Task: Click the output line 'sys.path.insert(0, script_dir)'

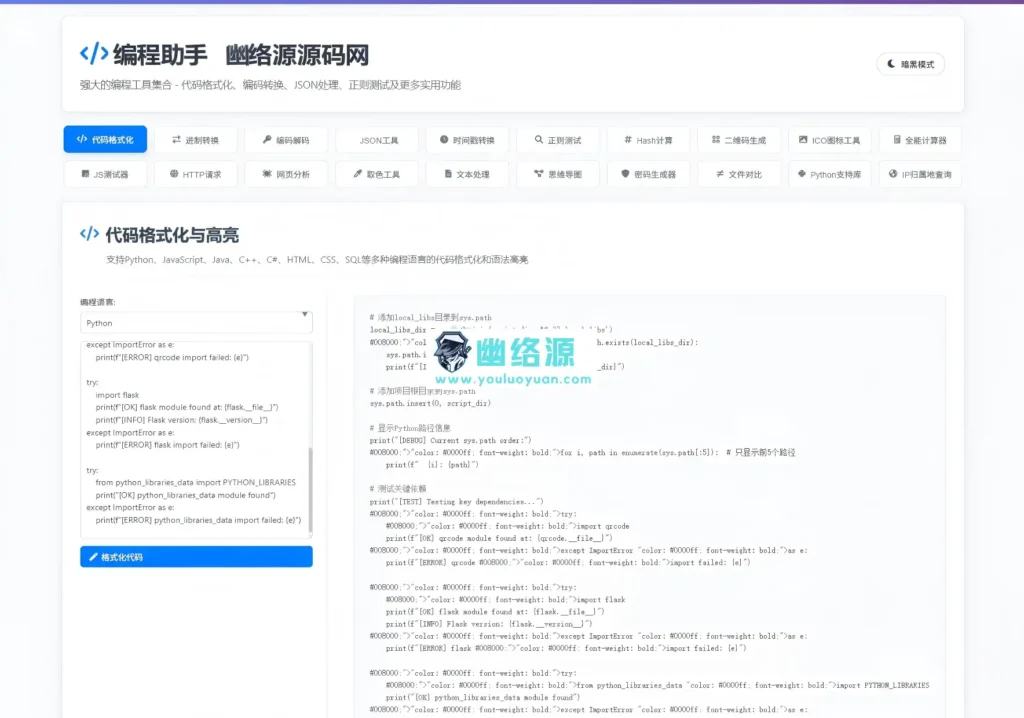Action: click(430, 403)
